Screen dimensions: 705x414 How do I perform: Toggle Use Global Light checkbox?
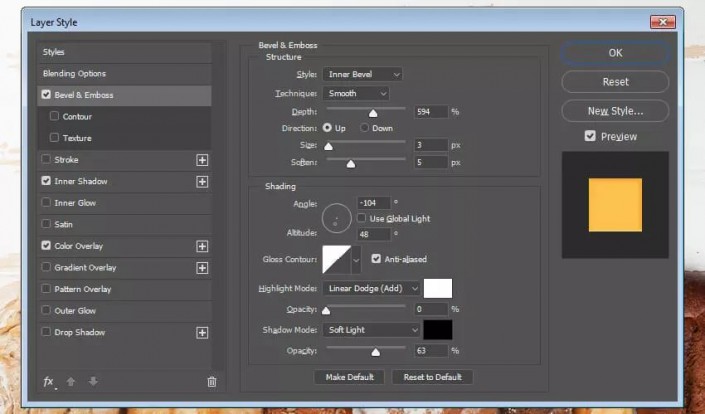[x=361, y=218]
